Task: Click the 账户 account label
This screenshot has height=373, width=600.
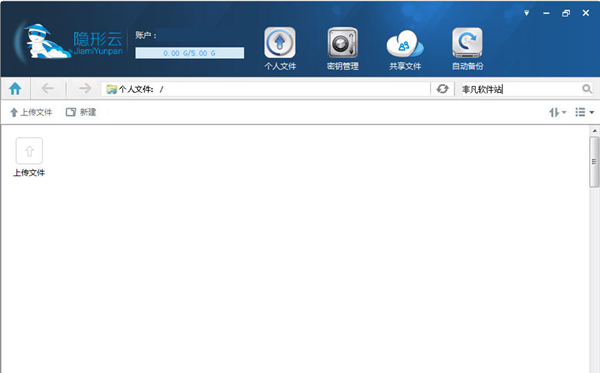Action: coord(145,35)
